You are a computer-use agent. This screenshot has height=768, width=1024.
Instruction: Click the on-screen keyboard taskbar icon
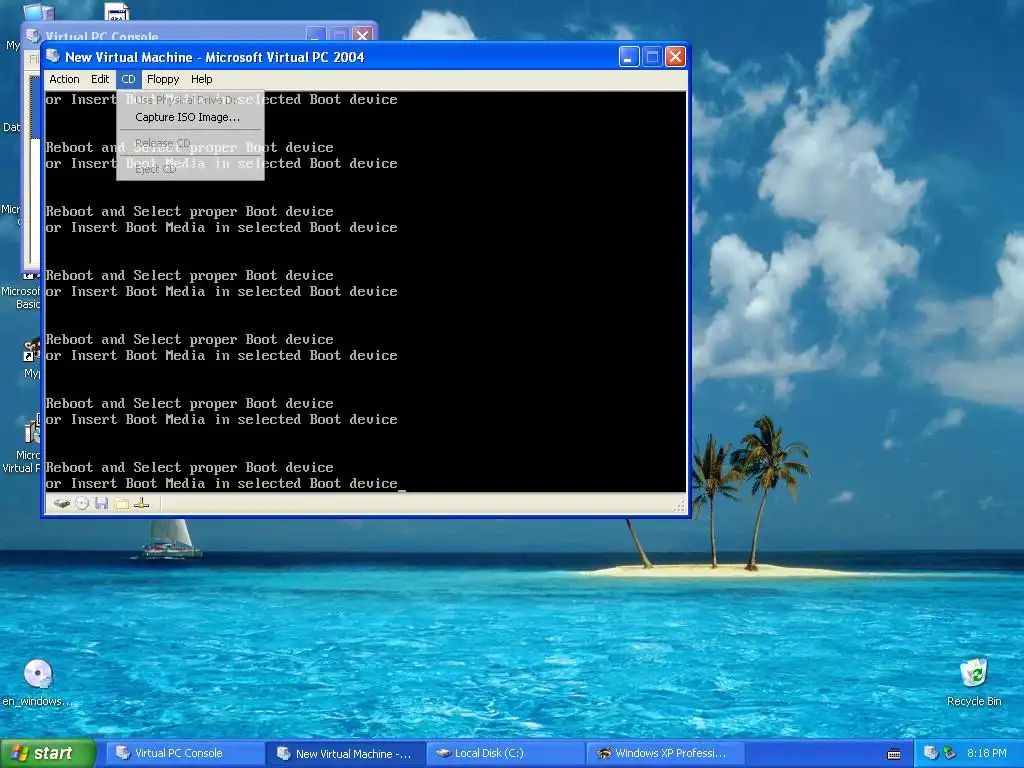click(x=894, y=754)
